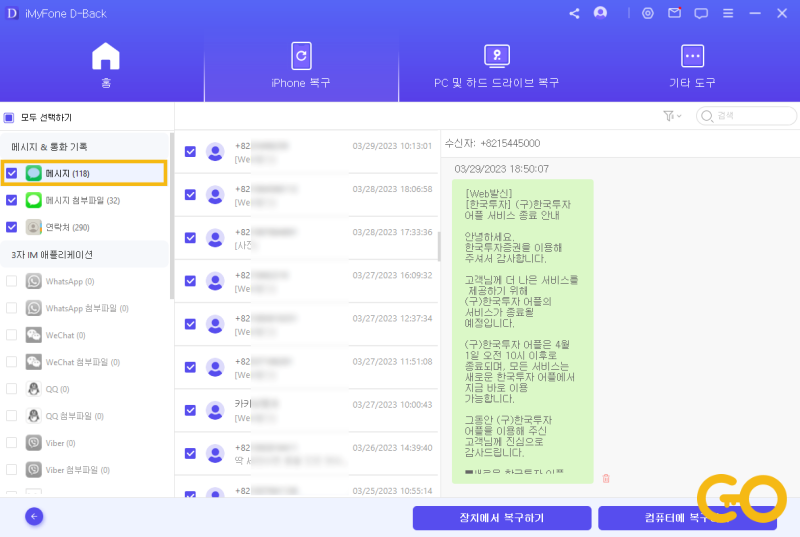The image size is (800, 537).
Task: Uncheck the 메시지 첨부파일 (32) checkbox
Action: coord(11,200)
